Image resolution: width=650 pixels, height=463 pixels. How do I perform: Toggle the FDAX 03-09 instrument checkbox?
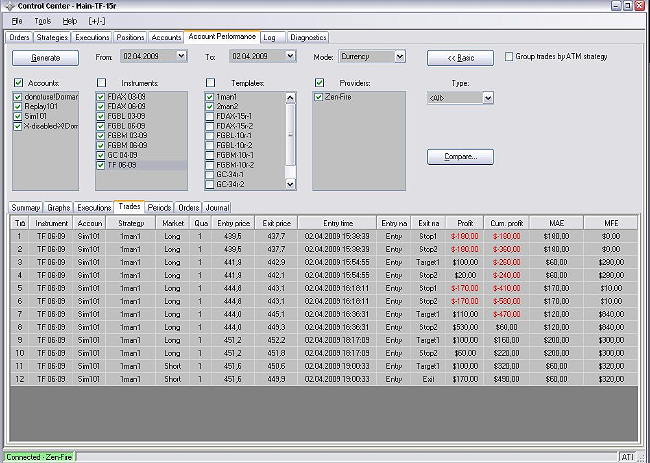pyautogui.click(x=101, y=98)
